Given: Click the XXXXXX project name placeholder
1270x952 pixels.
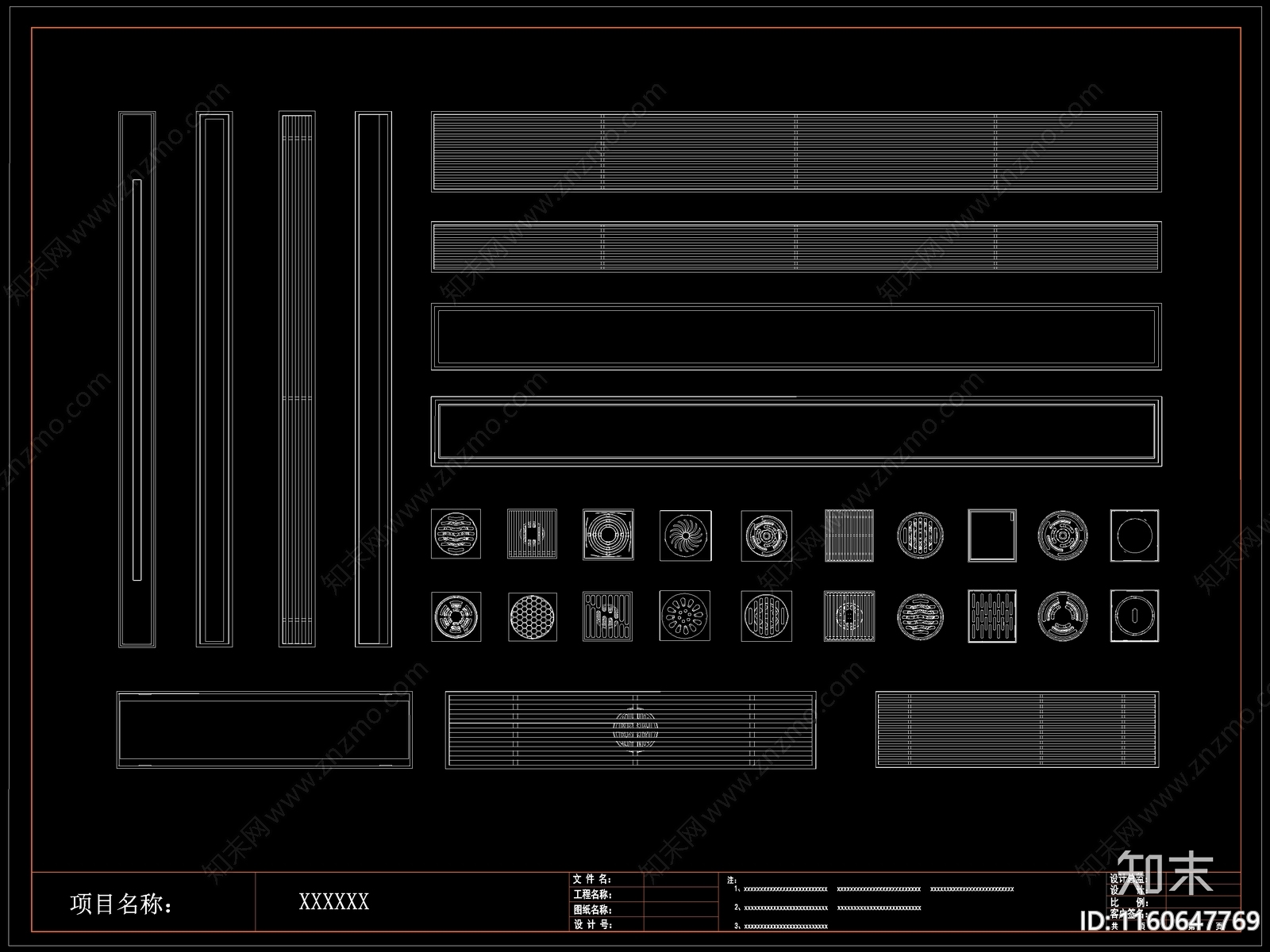Looking at the screenshot, I should pyautogui.click(x=333, y=902).
